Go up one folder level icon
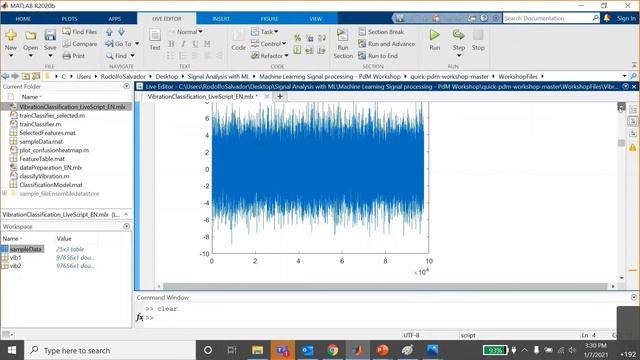The width and height of the screenshot is (640, 360). click(26, 76)
